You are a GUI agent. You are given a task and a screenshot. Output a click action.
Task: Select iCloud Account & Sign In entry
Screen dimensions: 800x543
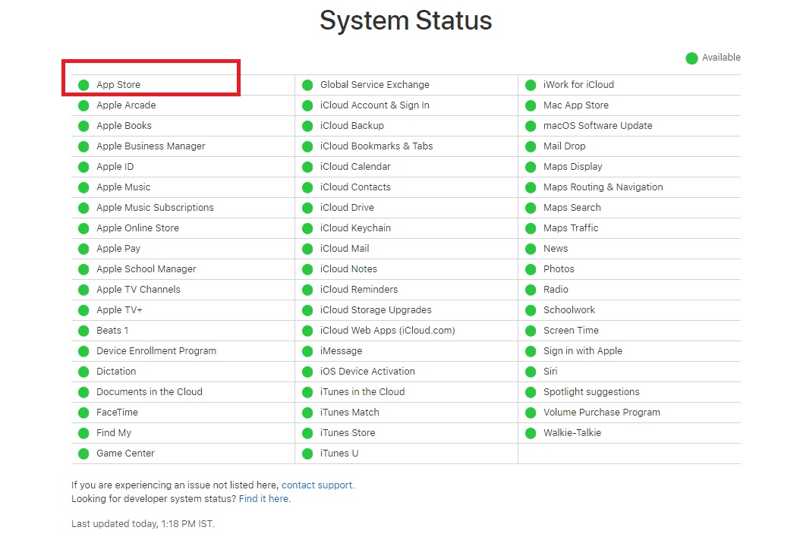pyautogui.click(x=375, y=105)
